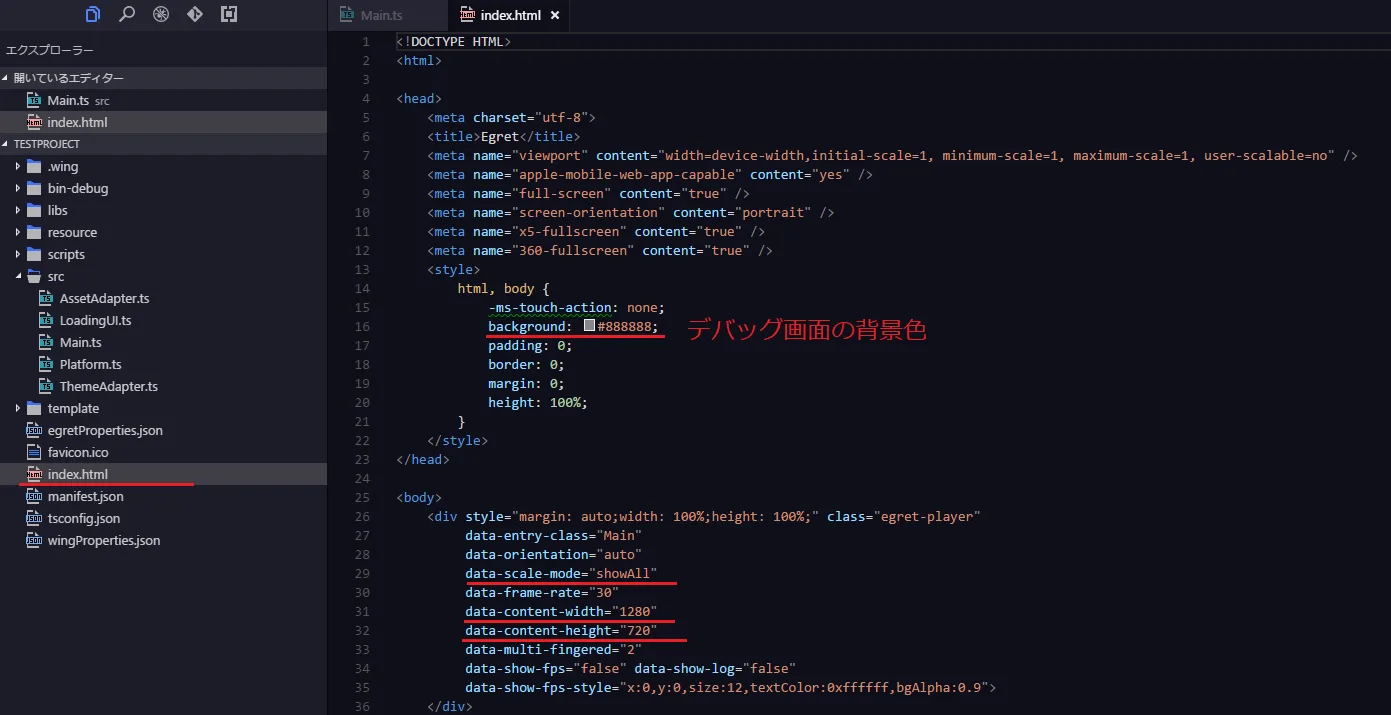Image resolution: width=1391 pixels, height=715 pixels.
Task: Collapse the src folder
Action: click(18, 276)
